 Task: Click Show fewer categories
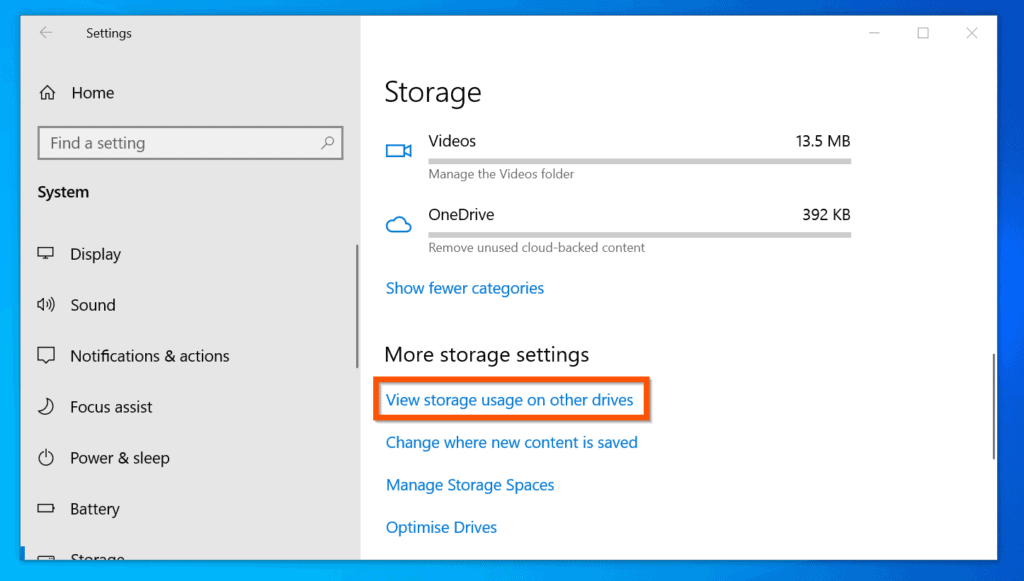(x=464, y=288)
